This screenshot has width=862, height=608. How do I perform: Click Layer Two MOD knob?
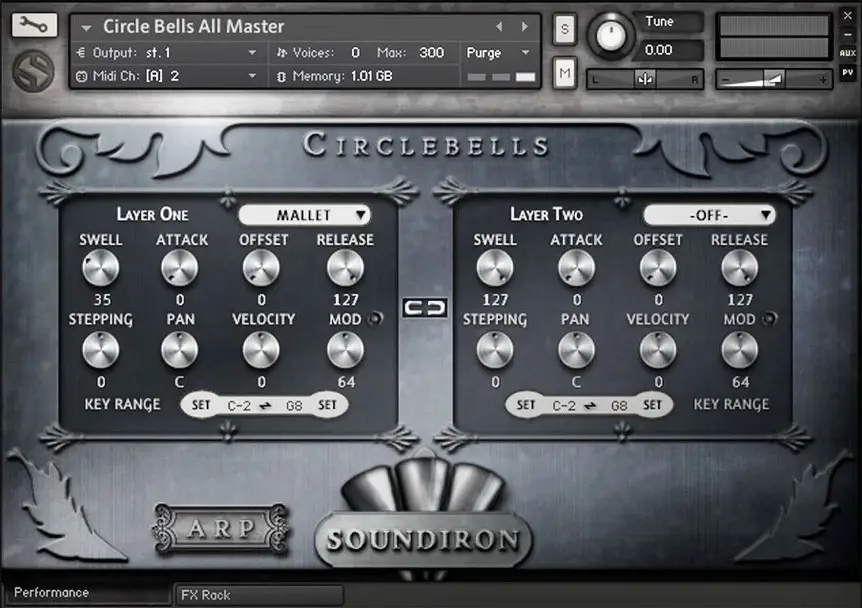coord(739,350)
